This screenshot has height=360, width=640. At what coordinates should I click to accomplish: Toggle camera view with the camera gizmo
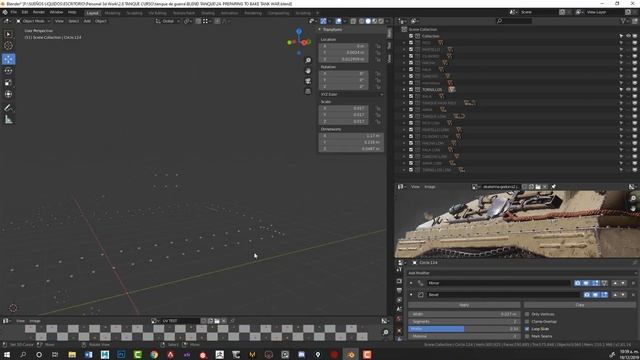pos(308,81)
